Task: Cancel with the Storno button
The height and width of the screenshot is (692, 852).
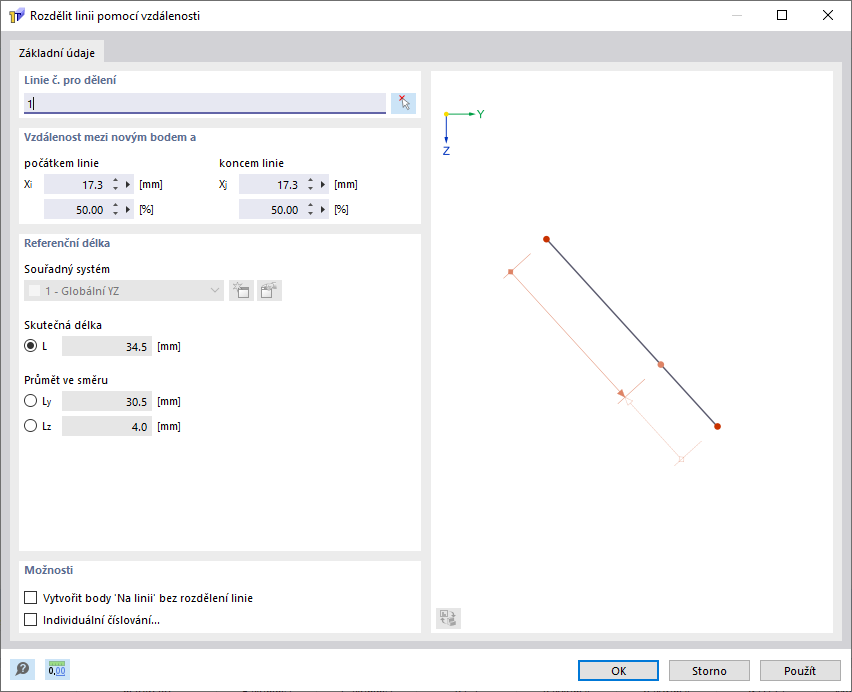Action: click(709, 671)
